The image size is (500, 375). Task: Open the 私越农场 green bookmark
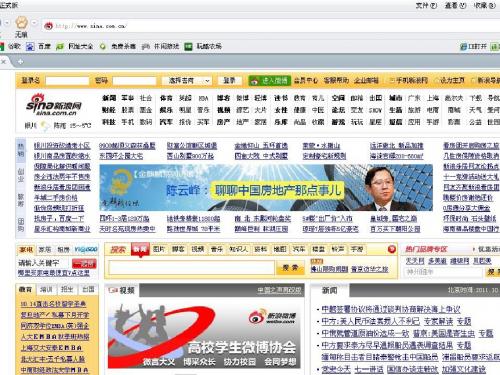pyautogui.click(x=203, y=46)
